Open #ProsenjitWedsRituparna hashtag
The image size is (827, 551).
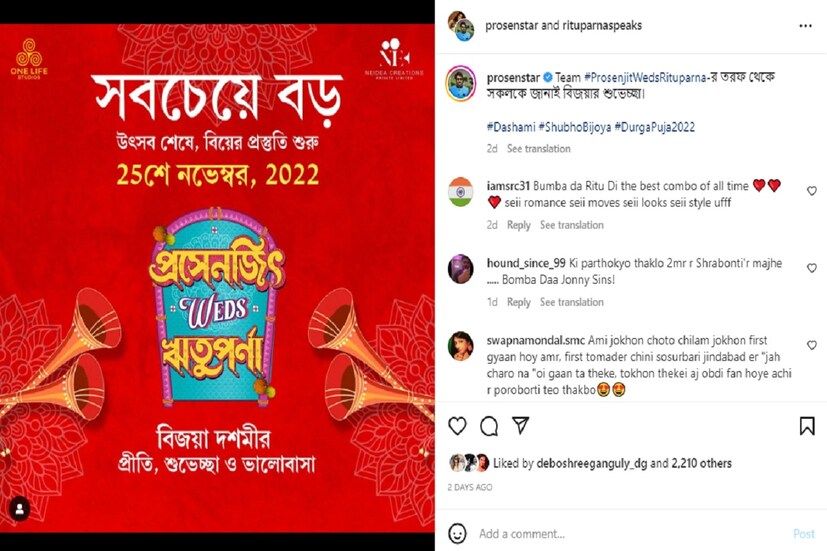[x=645, y=78]
